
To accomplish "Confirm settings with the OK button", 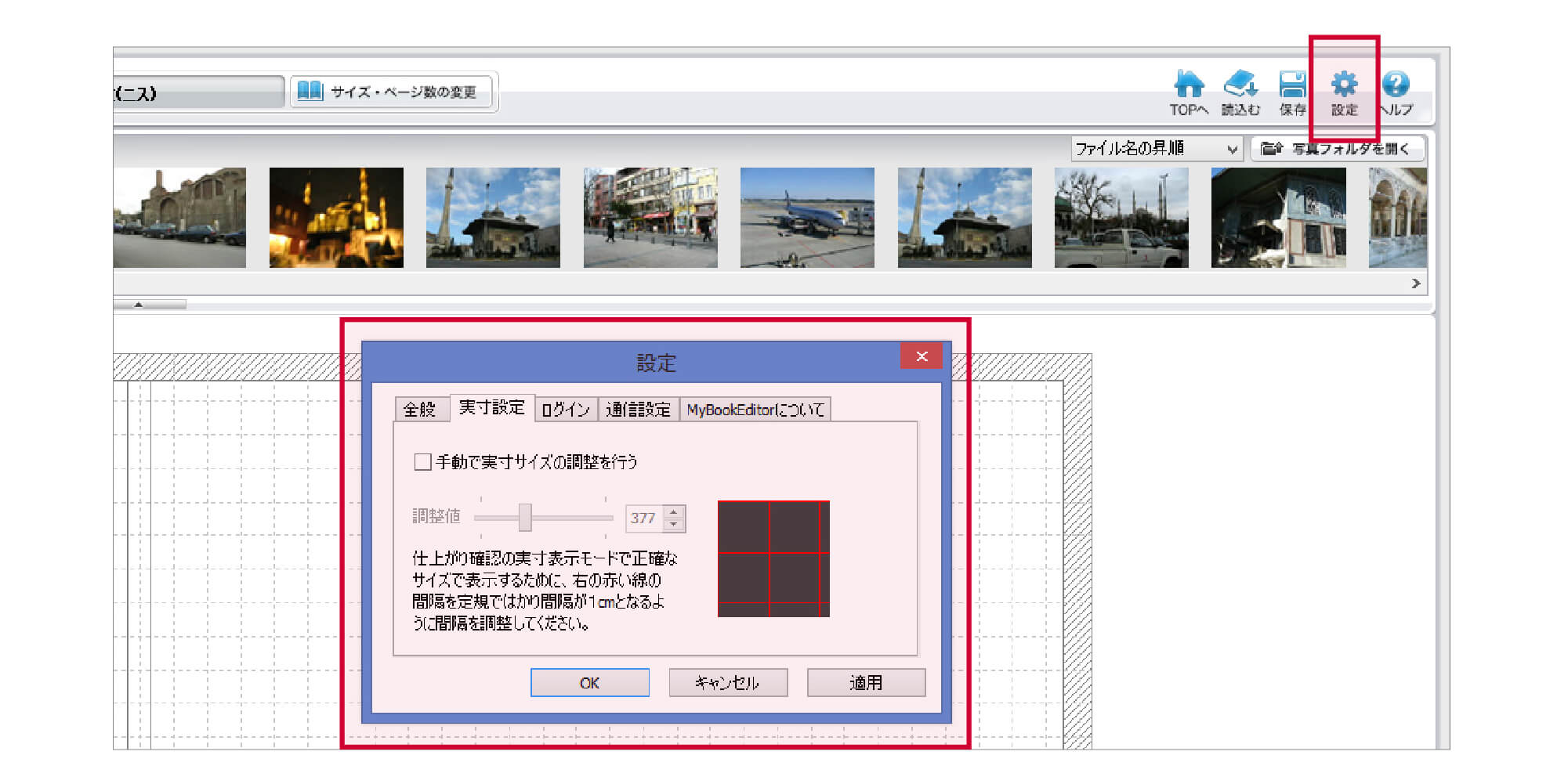I will click(x=590, y=682).
